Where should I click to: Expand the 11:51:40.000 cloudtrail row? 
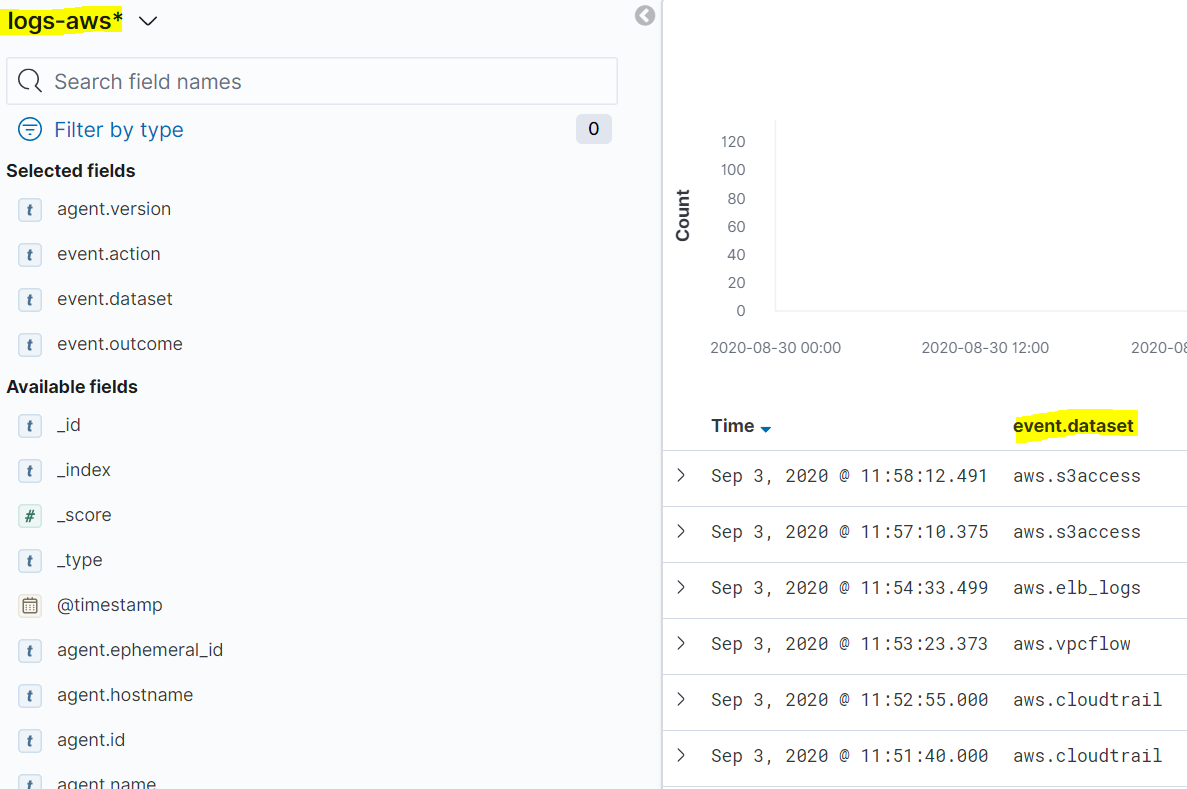coord(681,755)
